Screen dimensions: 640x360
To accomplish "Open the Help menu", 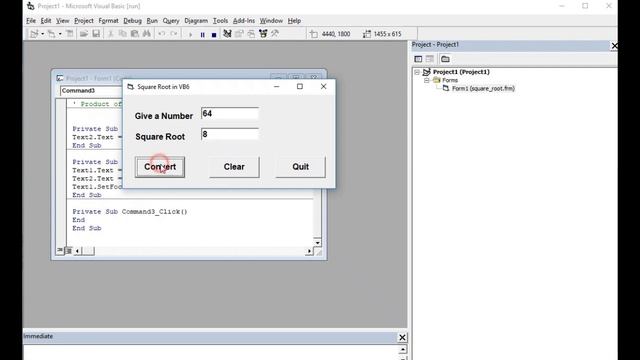I will (294, 20).
